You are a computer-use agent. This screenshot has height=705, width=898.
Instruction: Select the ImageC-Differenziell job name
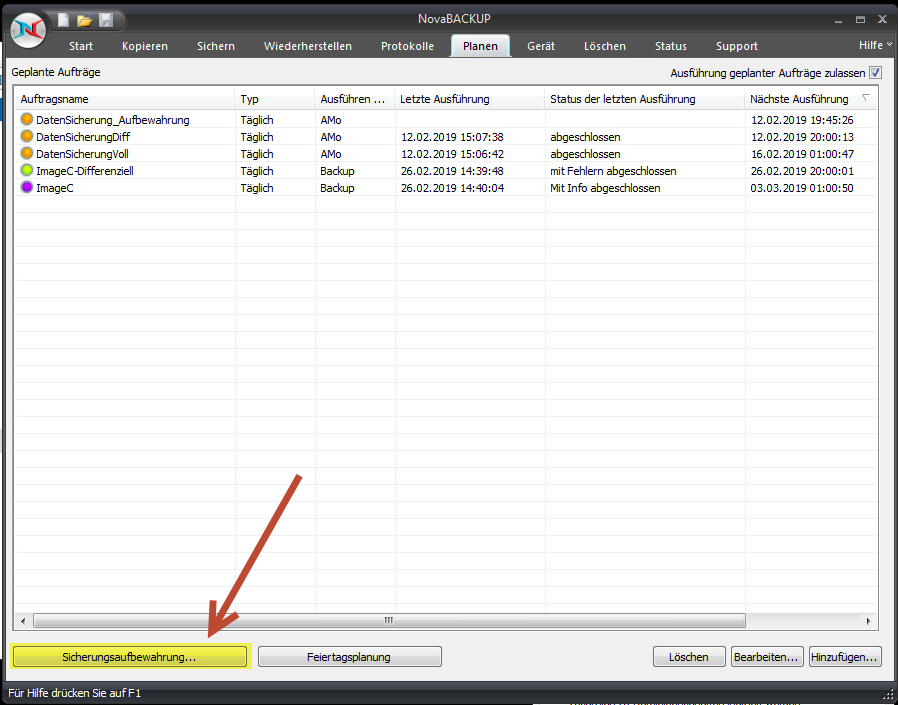click(x=85, y=171)
